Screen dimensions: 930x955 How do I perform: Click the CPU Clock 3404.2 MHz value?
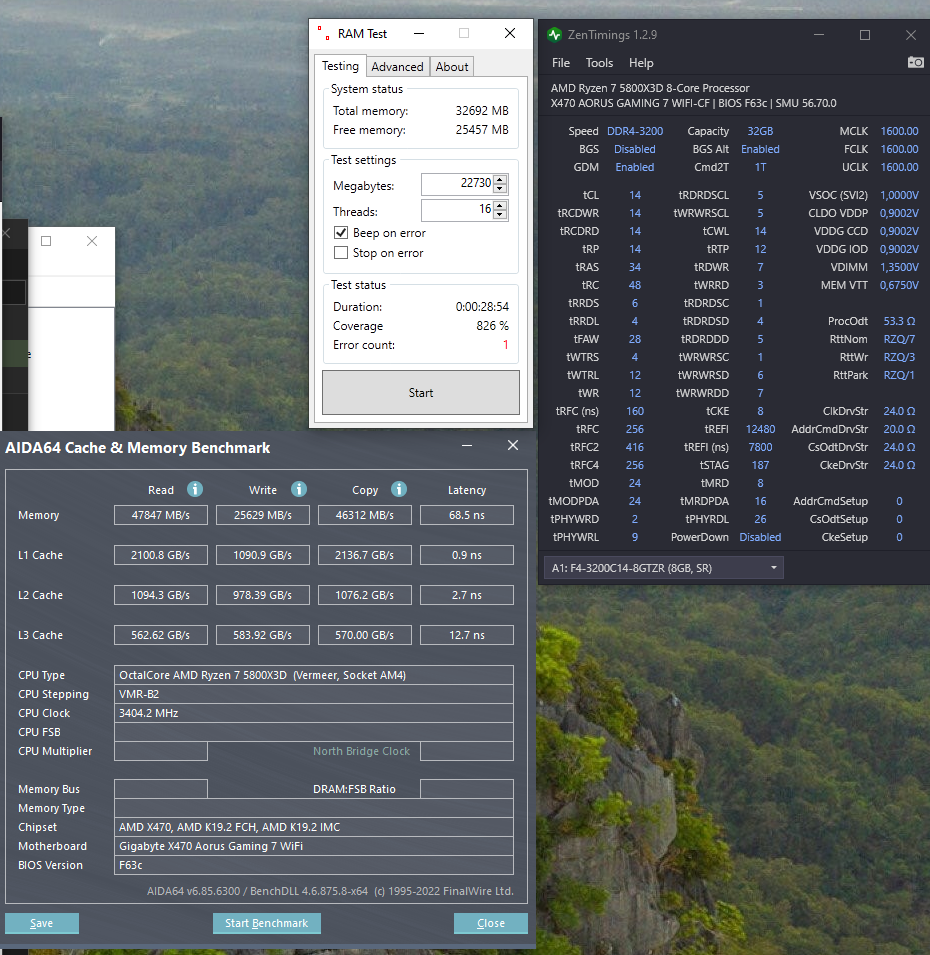(314, 713)
